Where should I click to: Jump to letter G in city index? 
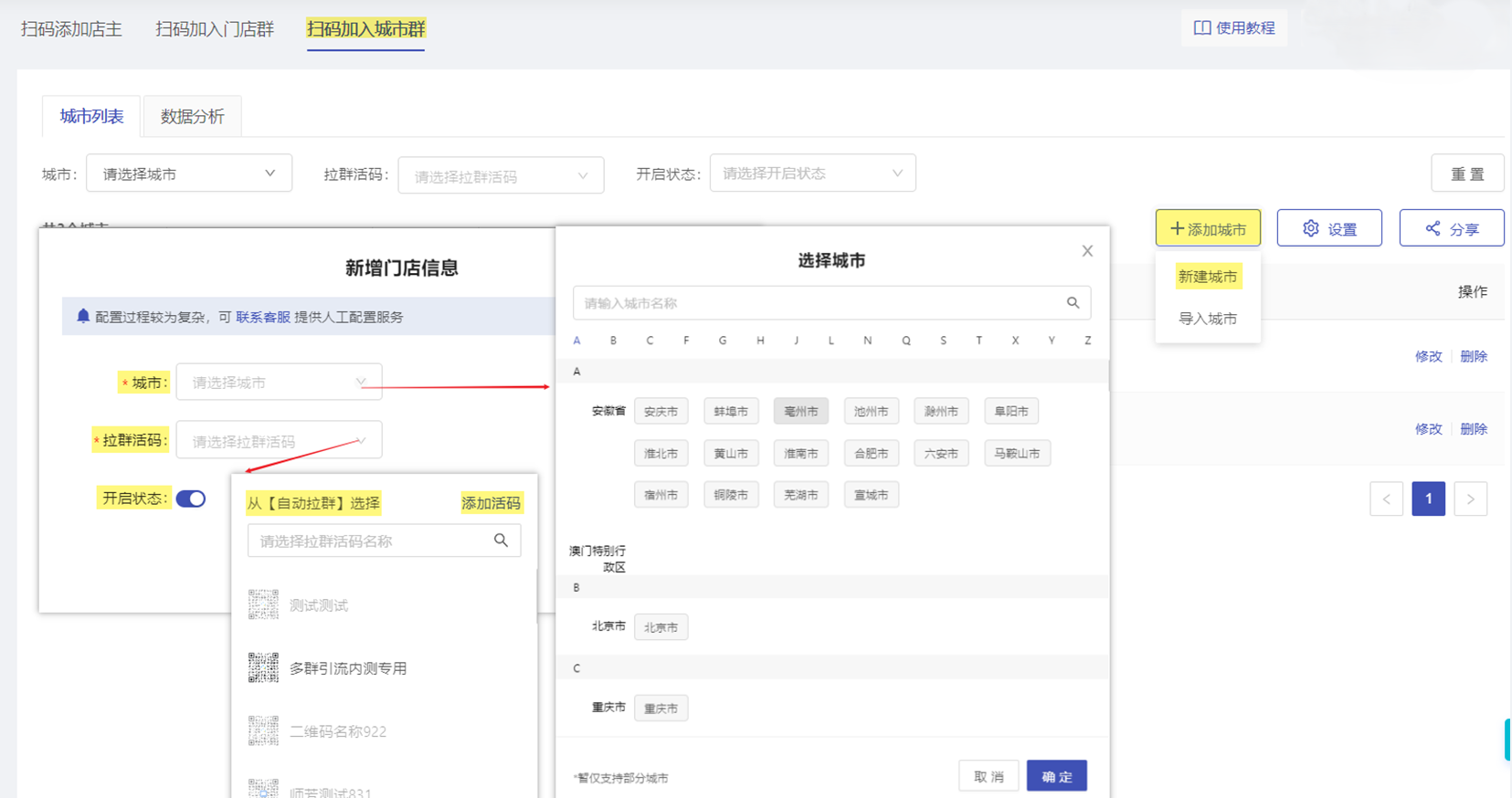click(723, 341)
